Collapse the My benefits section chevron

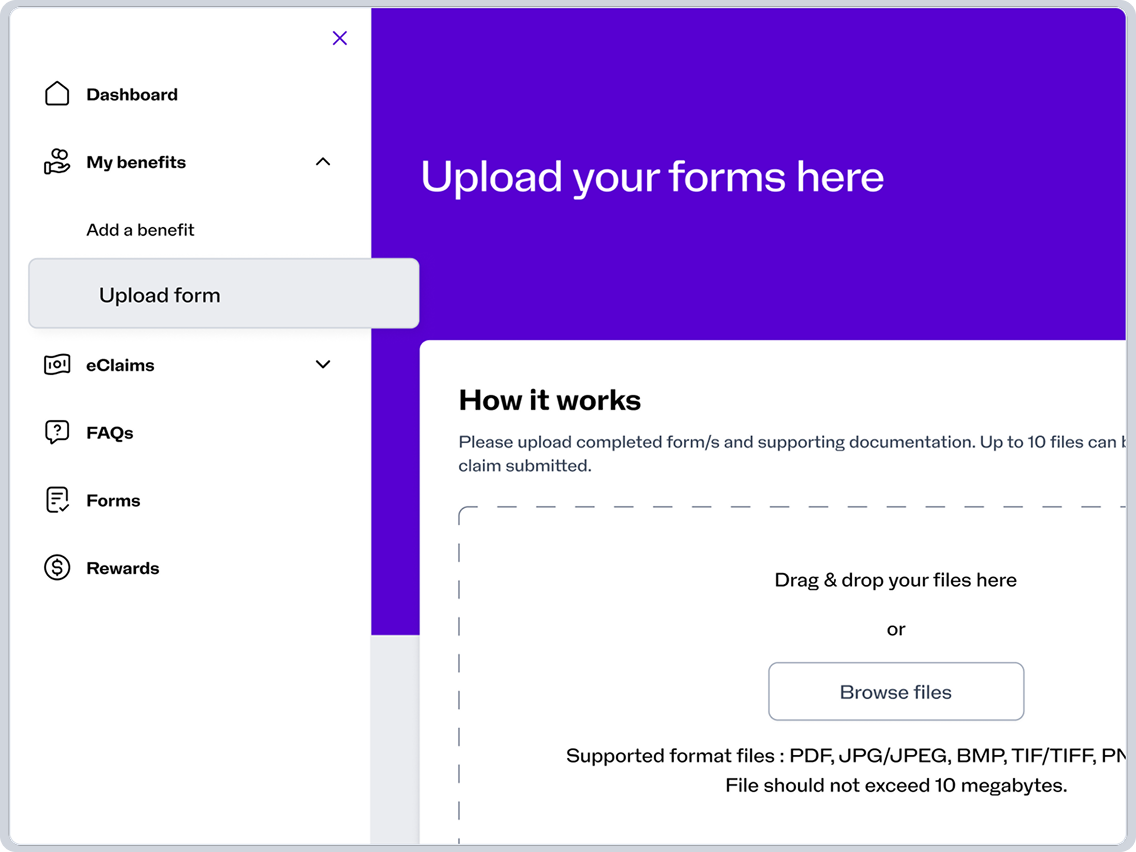[323, 162]
